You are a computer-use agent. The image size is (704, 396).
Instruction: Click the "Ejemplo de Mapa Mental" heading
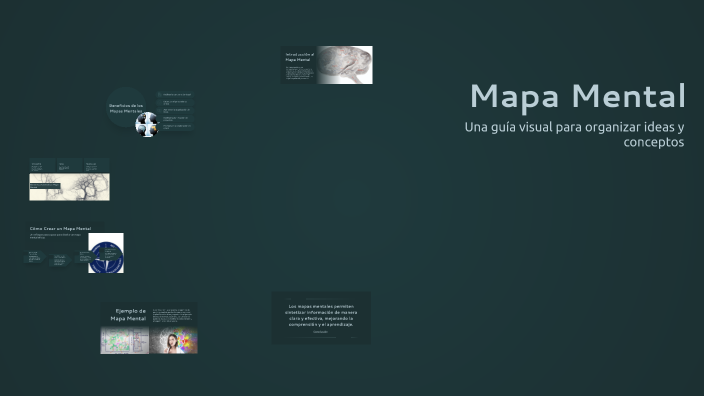pyautogui.click(x=128, y=315)
